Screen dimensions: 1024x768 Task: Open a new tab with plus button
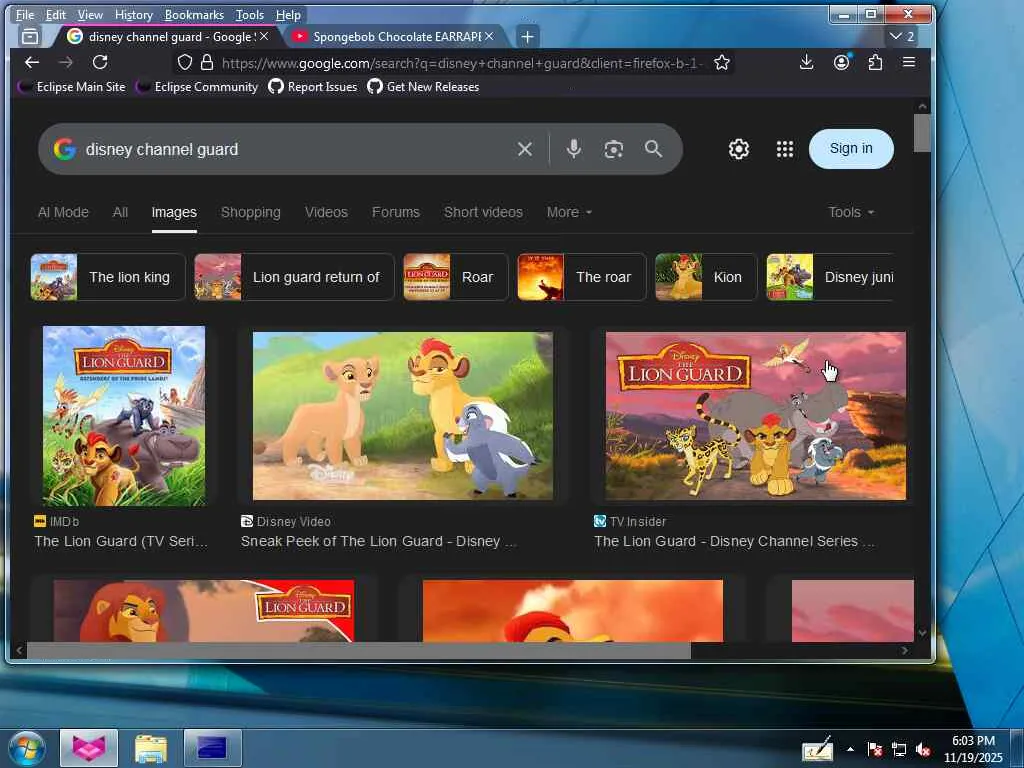click(528, 37)
